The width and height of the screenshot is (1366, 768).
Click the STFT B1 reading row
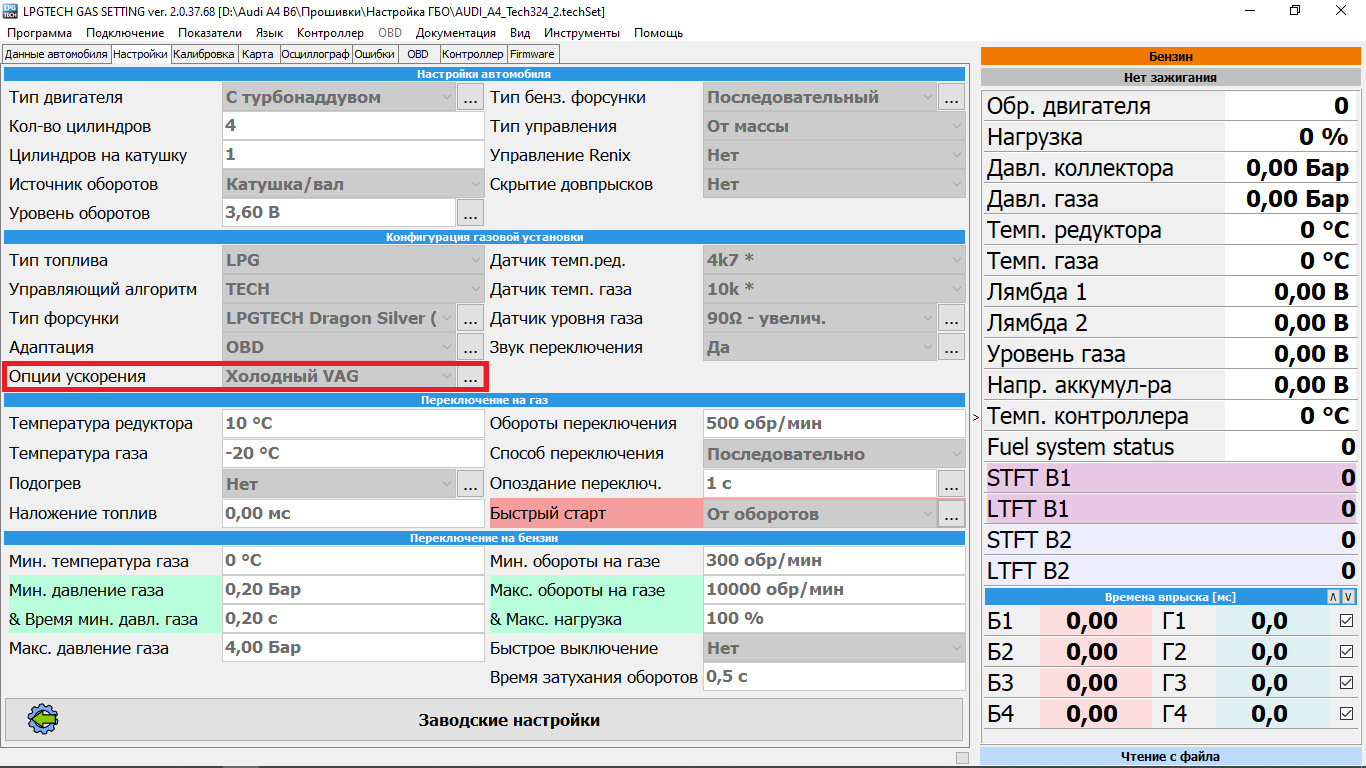click(1171, 478)
